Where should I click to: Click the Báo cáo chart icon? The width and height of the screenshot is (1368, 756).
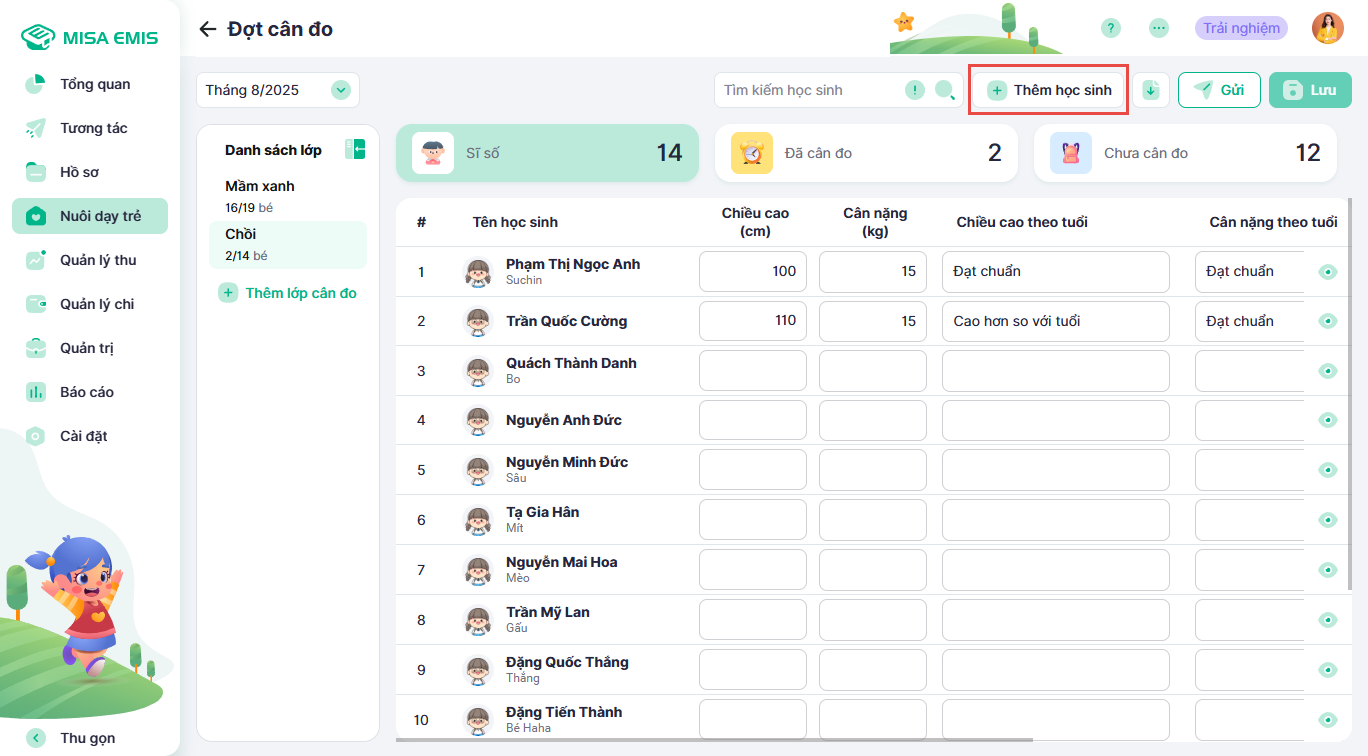coord(36,392)
